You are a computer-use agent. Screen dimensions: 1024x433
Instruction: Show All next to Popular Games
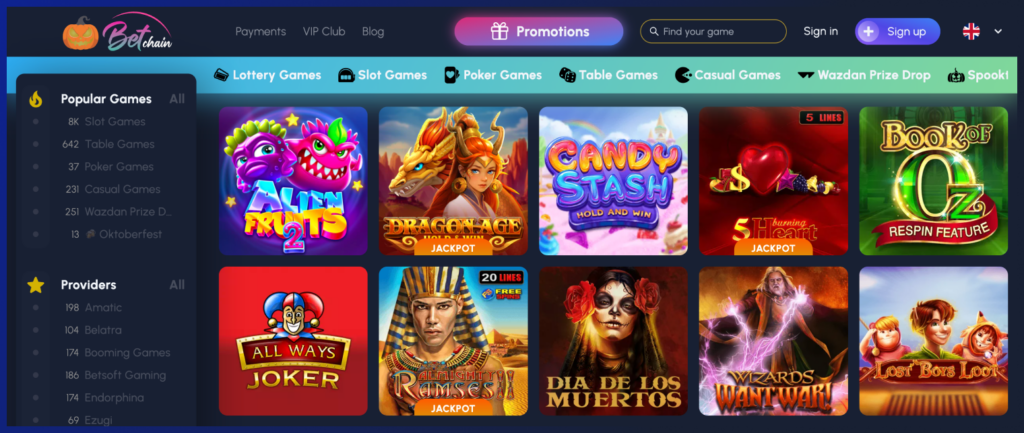(177, 99)
